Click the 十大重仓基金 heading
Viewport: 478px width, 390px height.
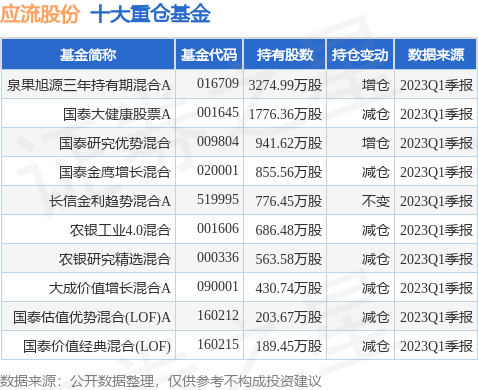tap(150, 14)
